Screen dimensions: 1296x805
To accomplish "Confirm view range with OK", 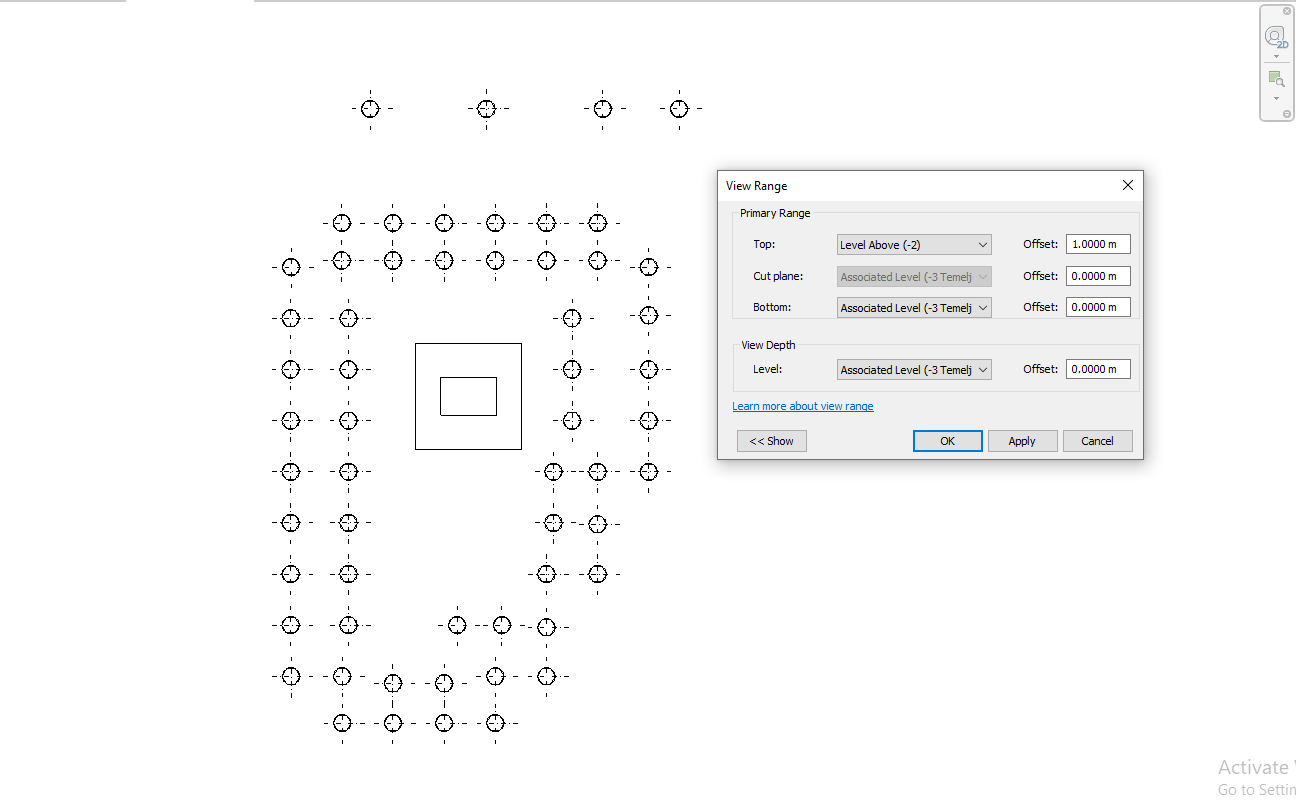I will (x=947, y=440).
